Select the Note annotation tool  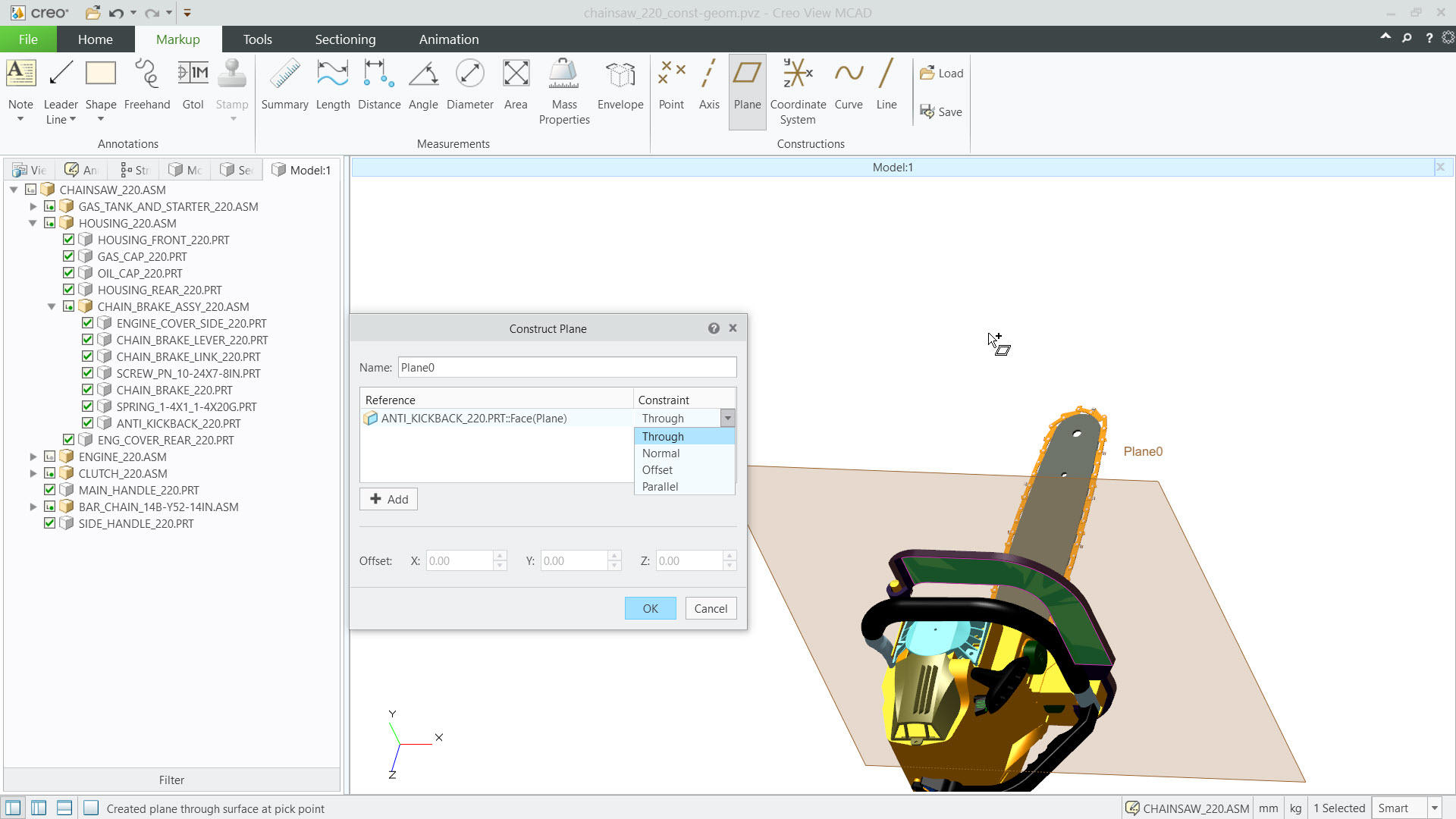(x=20, y=89)
